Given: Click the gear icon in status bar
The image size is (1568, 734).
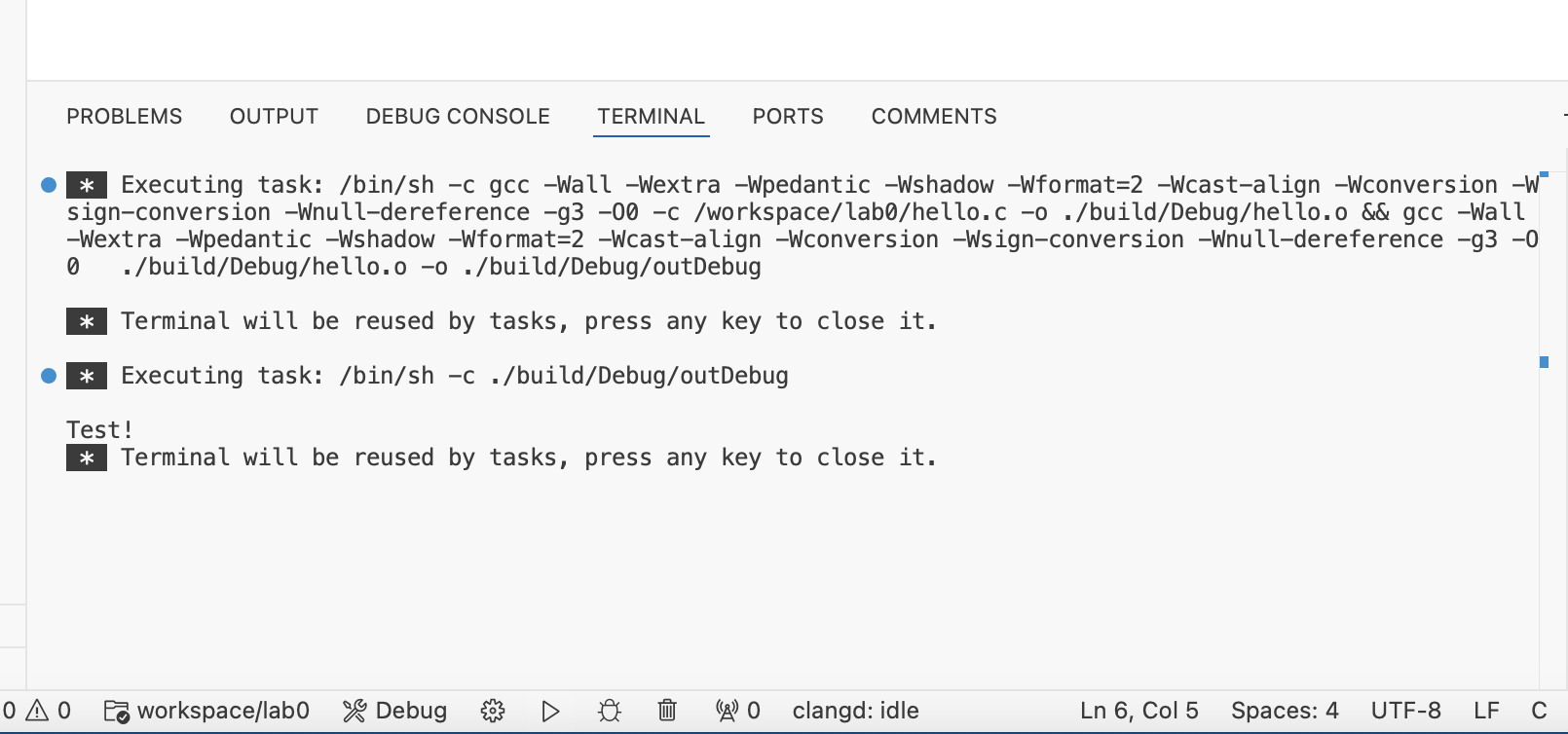Looking at the screenshot, I should pos(493,711).
